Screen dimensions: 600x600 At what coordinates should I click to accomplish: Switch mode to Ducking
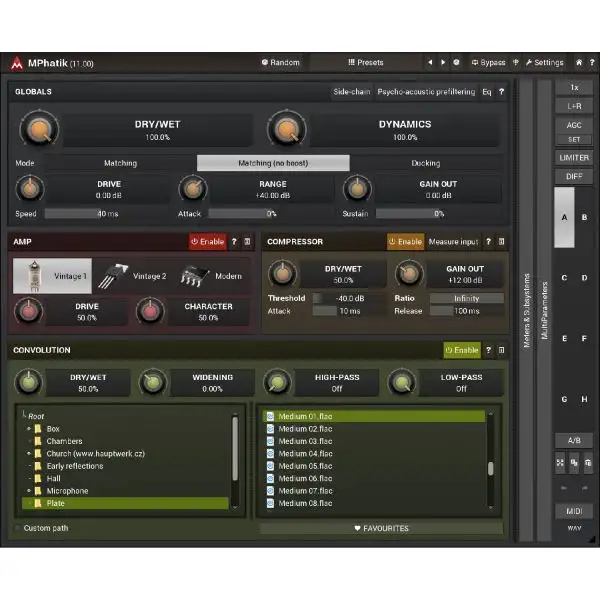point(425,163)
